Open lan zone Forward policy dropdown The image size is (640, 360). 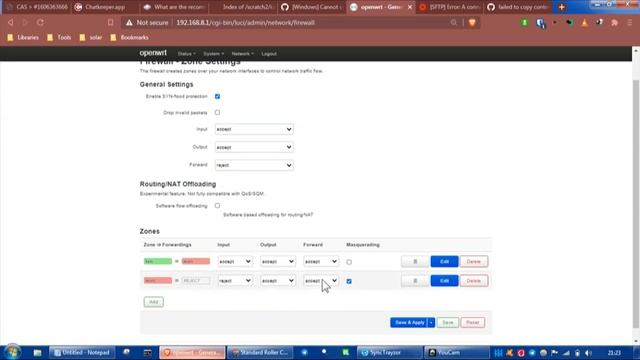[x=321, y=261]
